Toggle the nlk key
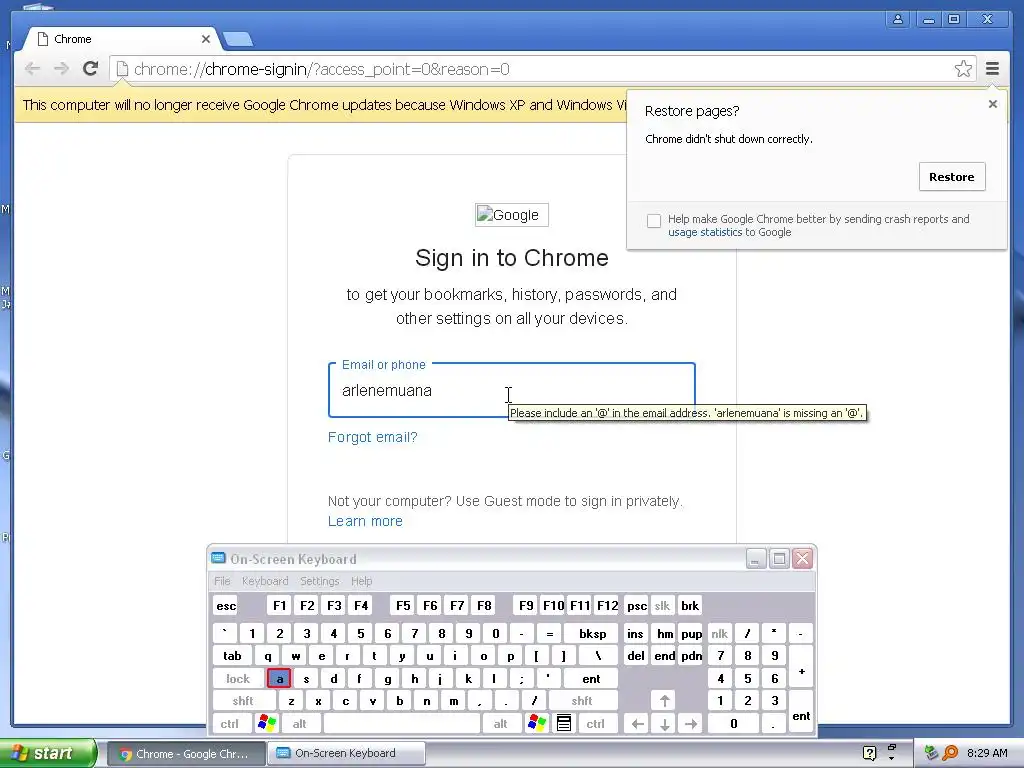Viewport: 1024px width, 768px height. (719, 633)
